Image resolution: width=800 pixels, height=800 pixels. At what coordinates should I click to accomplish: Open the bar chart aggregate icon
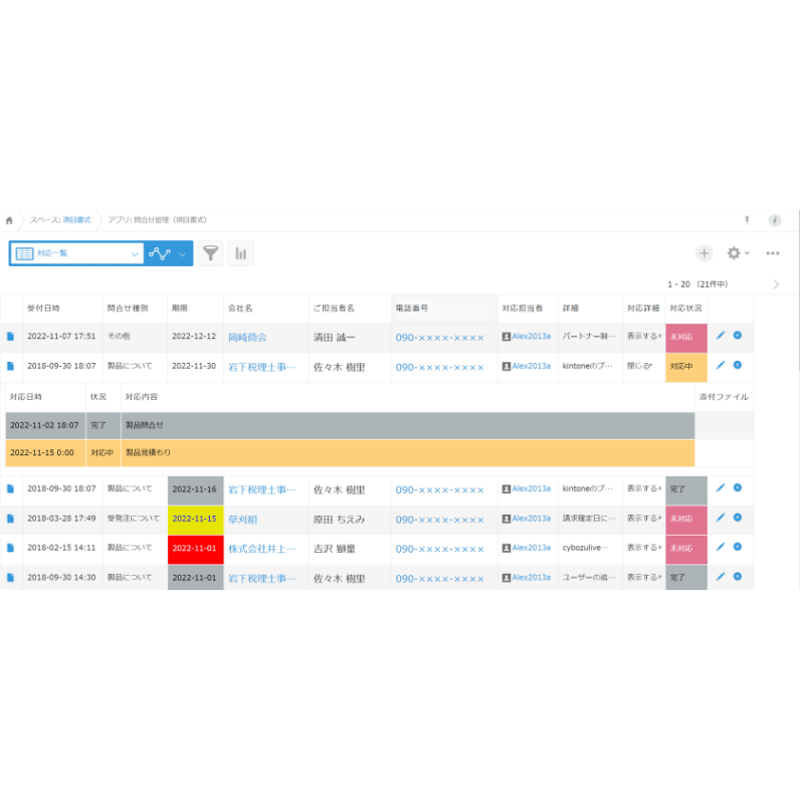pos(240,253)
